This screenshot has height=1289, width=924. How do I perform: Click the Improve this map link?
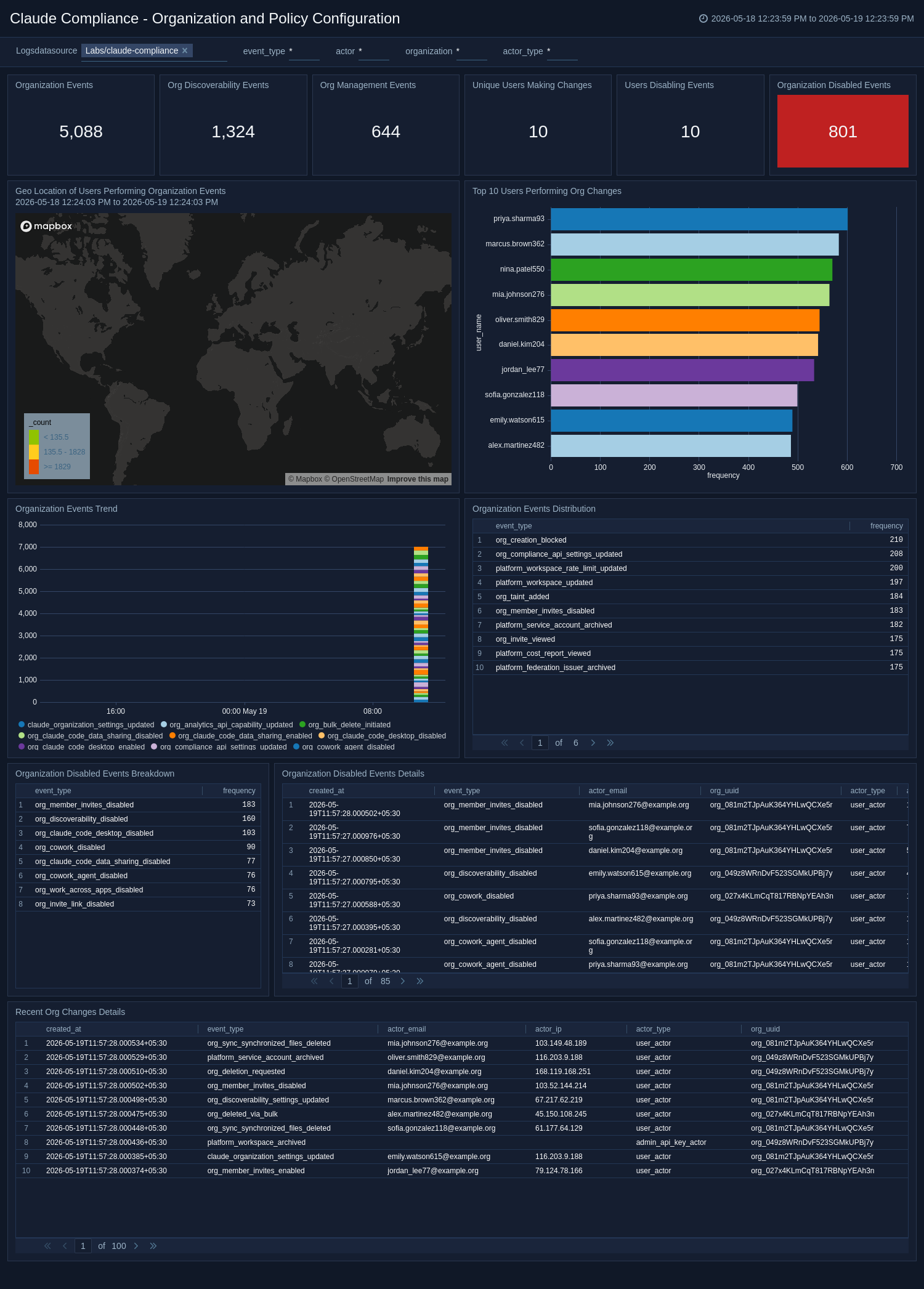(x=418, y=479)
